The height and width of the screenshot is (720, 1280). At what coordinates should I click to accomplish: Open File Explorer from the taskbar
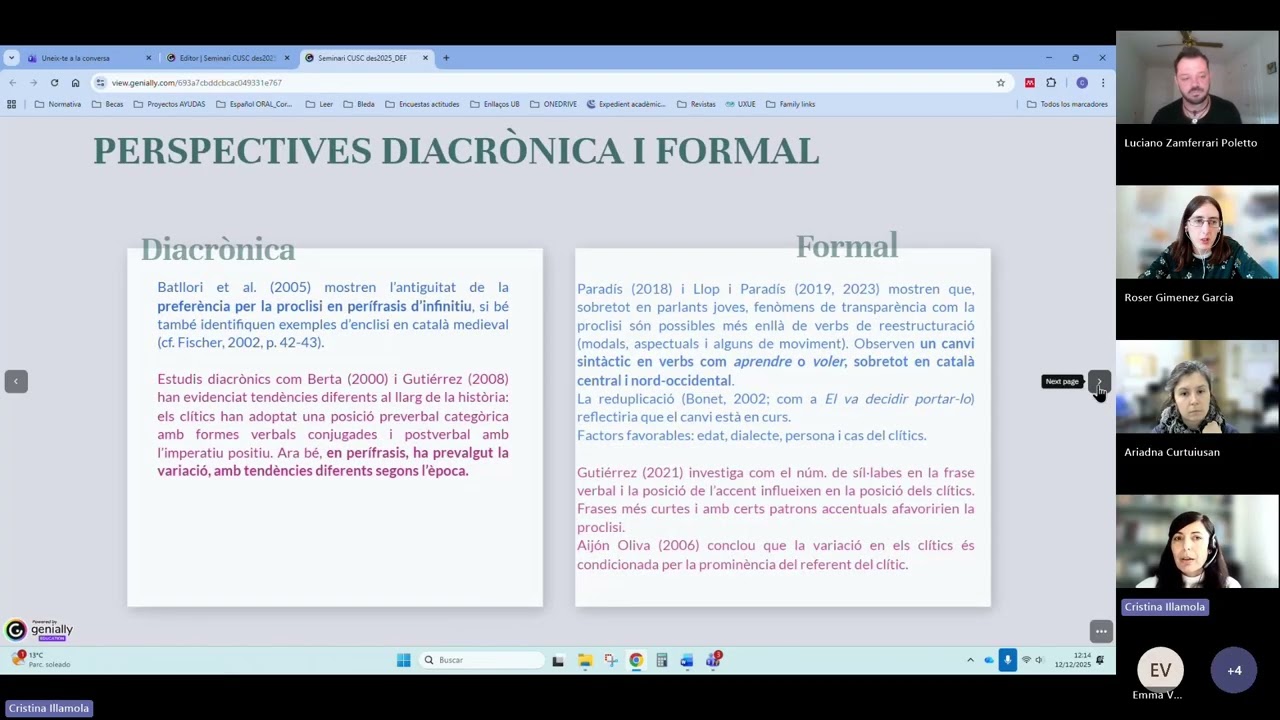tap(584, 660)
